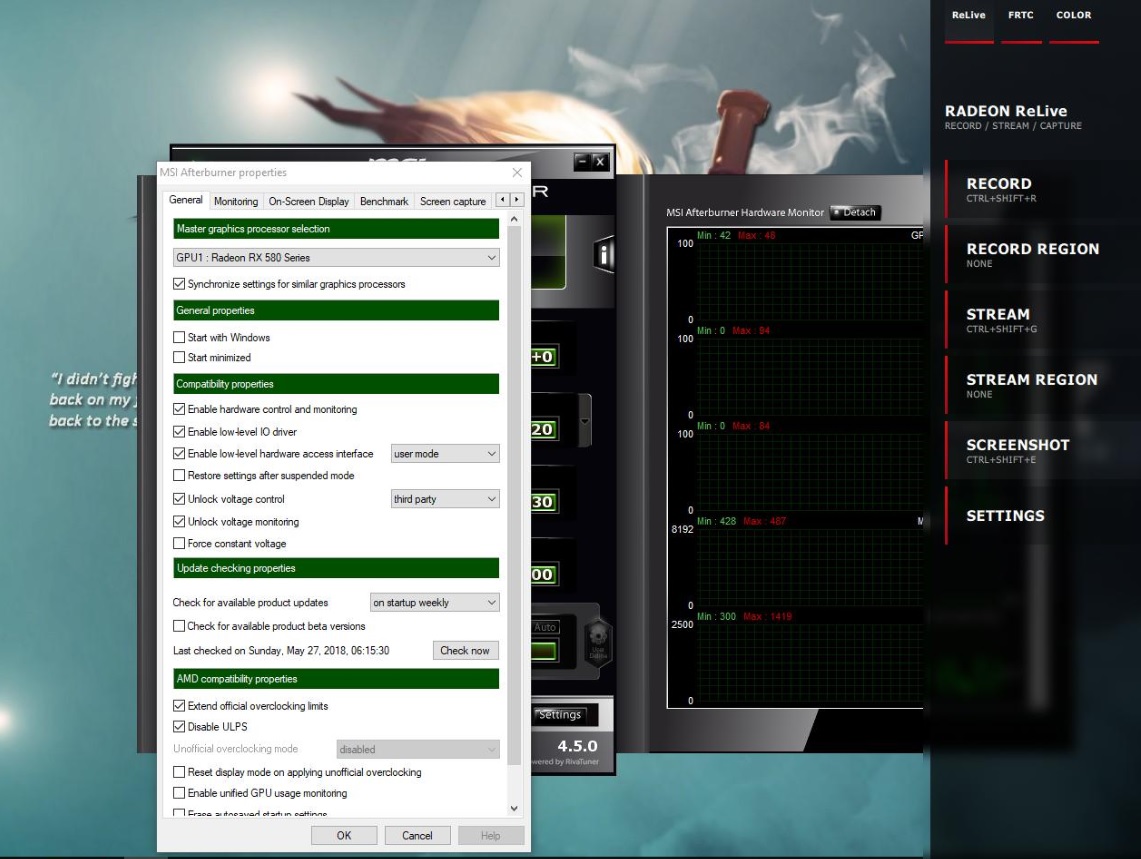
Task: Enable Start minimized
Action: [x=179, y=357]
